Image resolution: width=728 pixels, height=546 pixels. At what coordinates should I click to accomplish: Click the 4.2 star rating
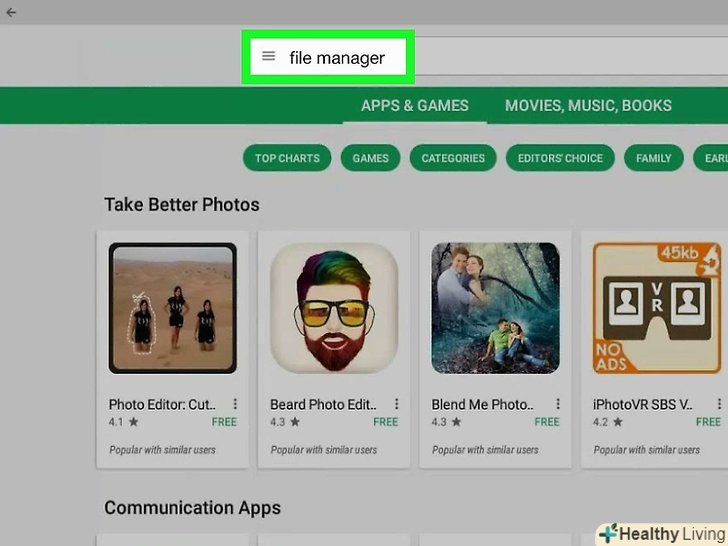click(608, 422)
